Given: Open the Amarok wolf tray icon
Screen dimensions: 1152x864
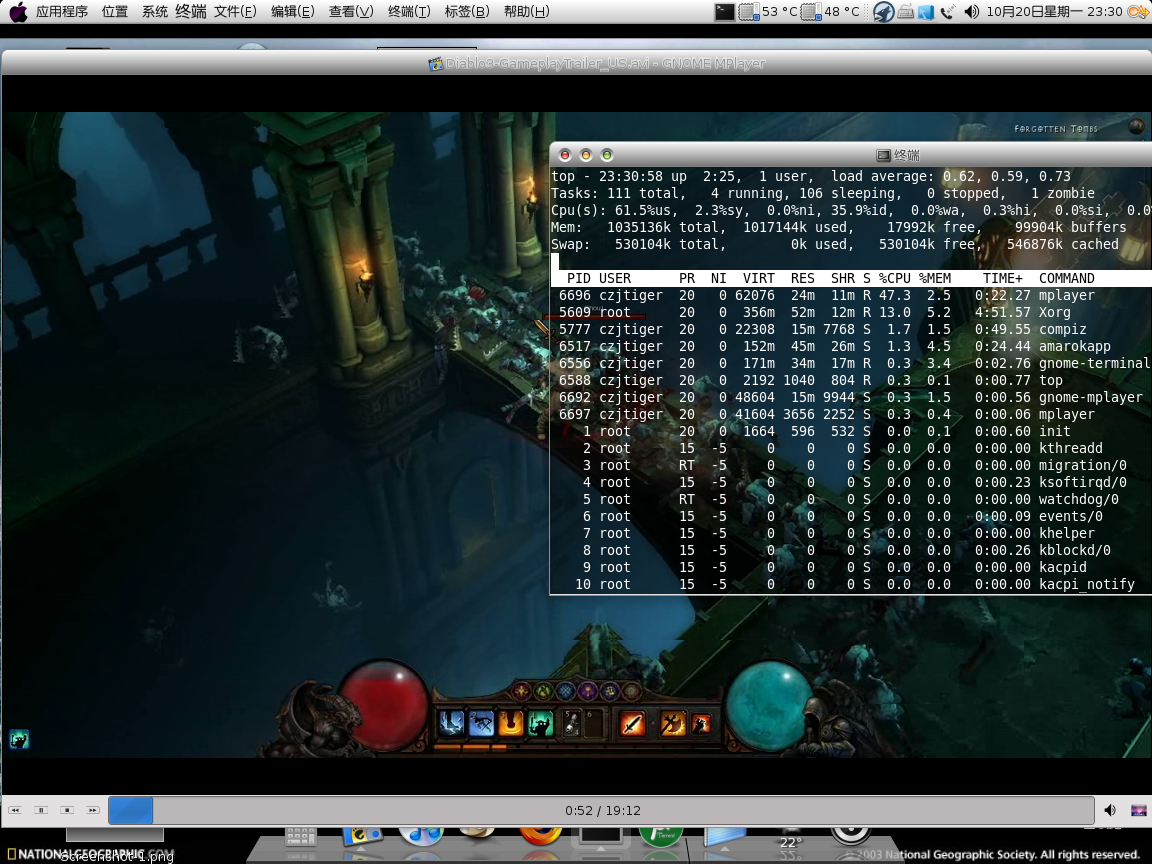Looking at the screenshot, I should (883, 12).
